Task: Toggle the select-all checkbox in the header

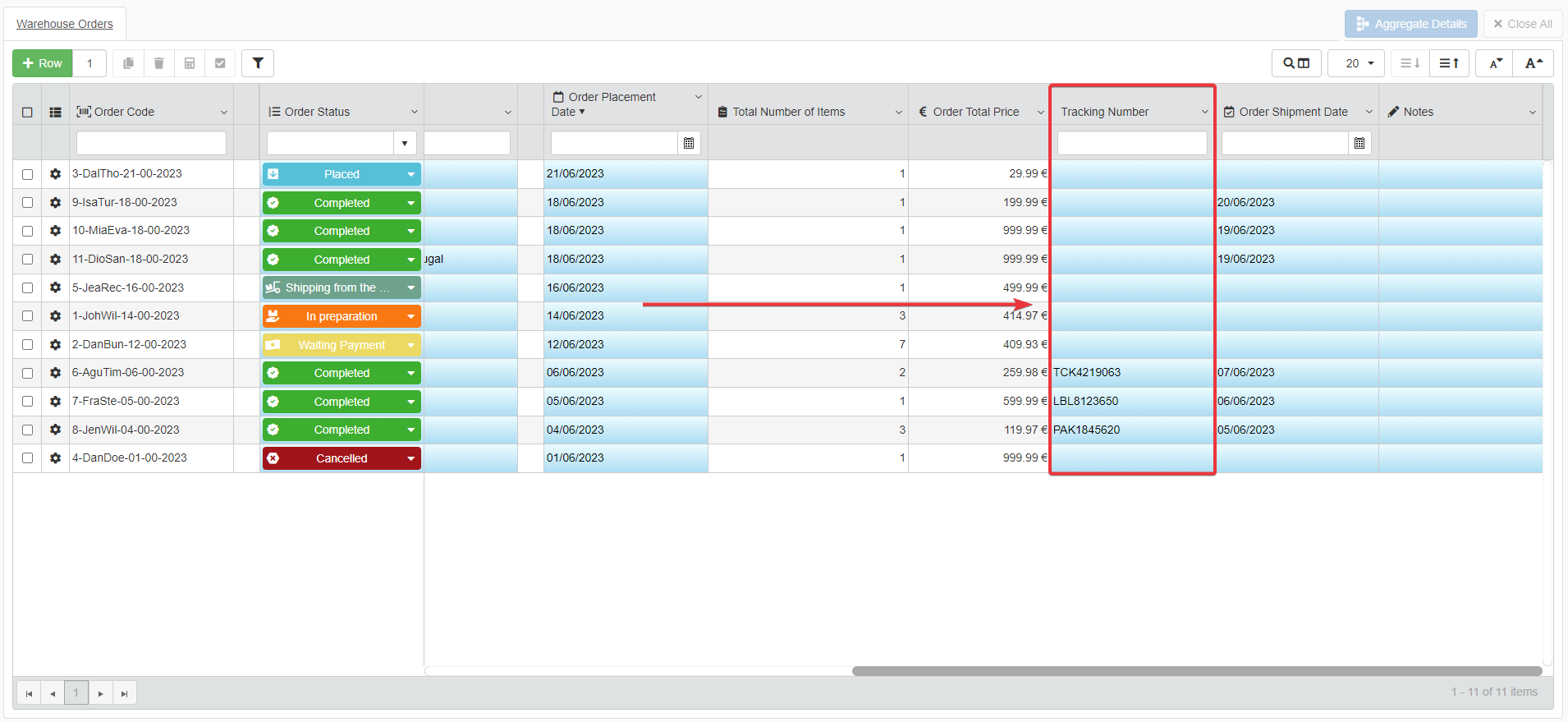Action: coord(27,113)
